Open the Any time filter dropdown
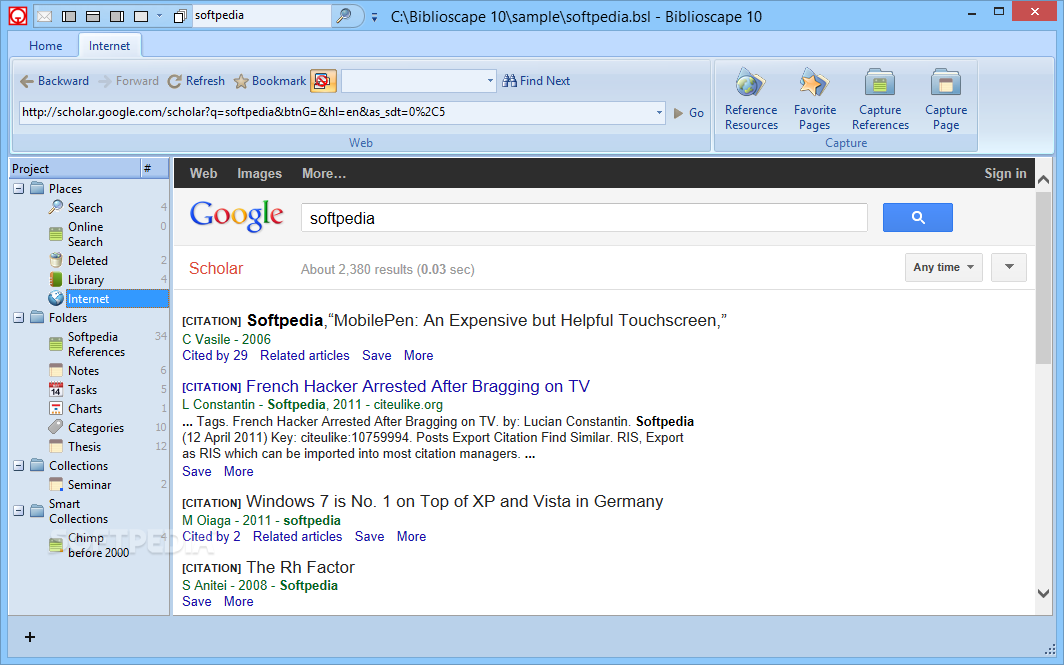The width and height of the screenshot is (1064, 665). (943, 267)
